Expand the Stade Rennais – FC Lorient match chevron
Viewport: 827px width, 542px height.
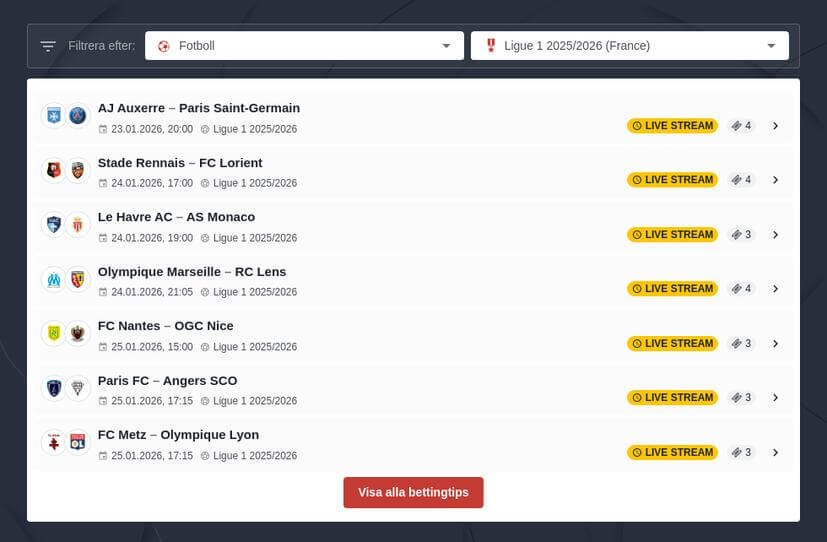coord(775,180)
